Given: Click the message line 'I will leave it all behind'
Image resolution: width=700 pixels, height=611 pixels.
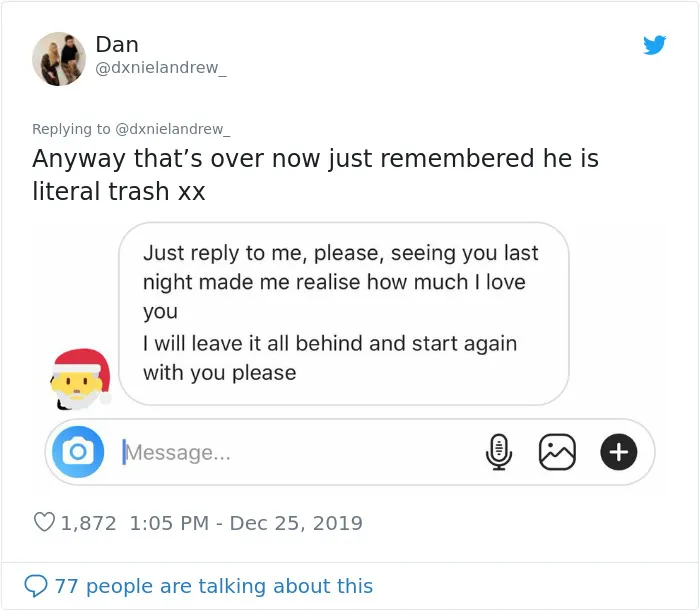Looking at the screenshot, I should (330, 344).
